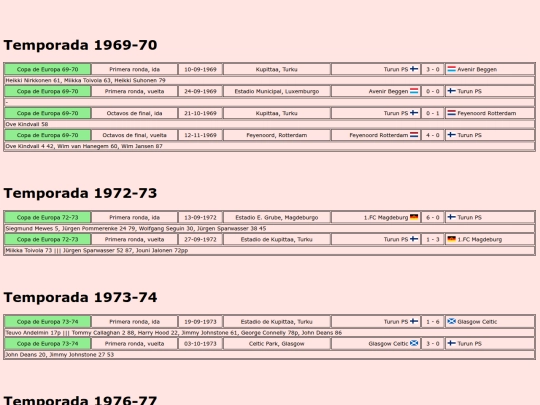Select the 'Temporada 1969-70' heading
Viewport: 540px width, 405px height.
(80, 45)
